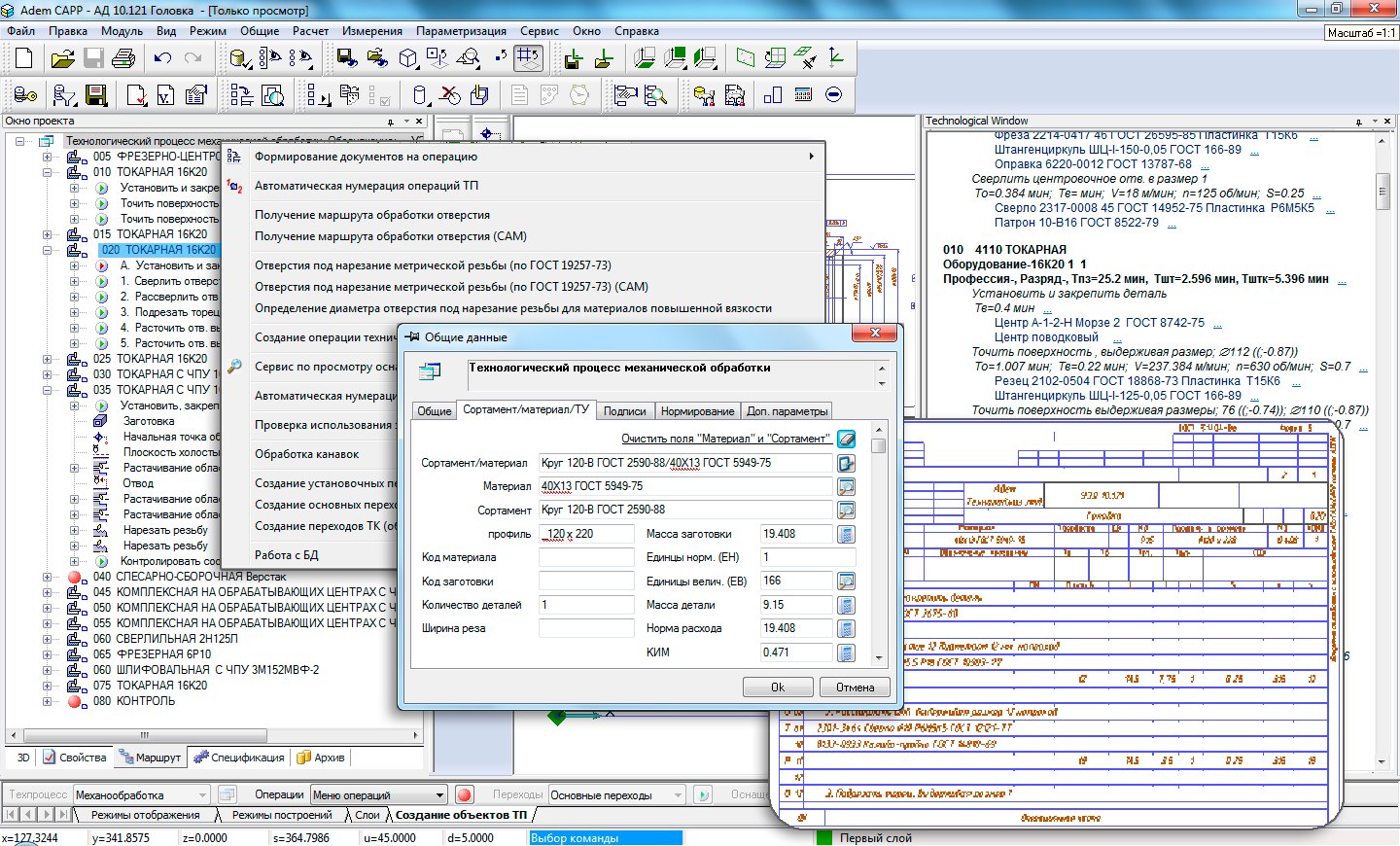Expand 040 СЛЕСАРНО-СБОРОЧНАЯ Верстак node
Image resolution: width=1400 pixels, height=846 pixels.
tap(47, 577)
